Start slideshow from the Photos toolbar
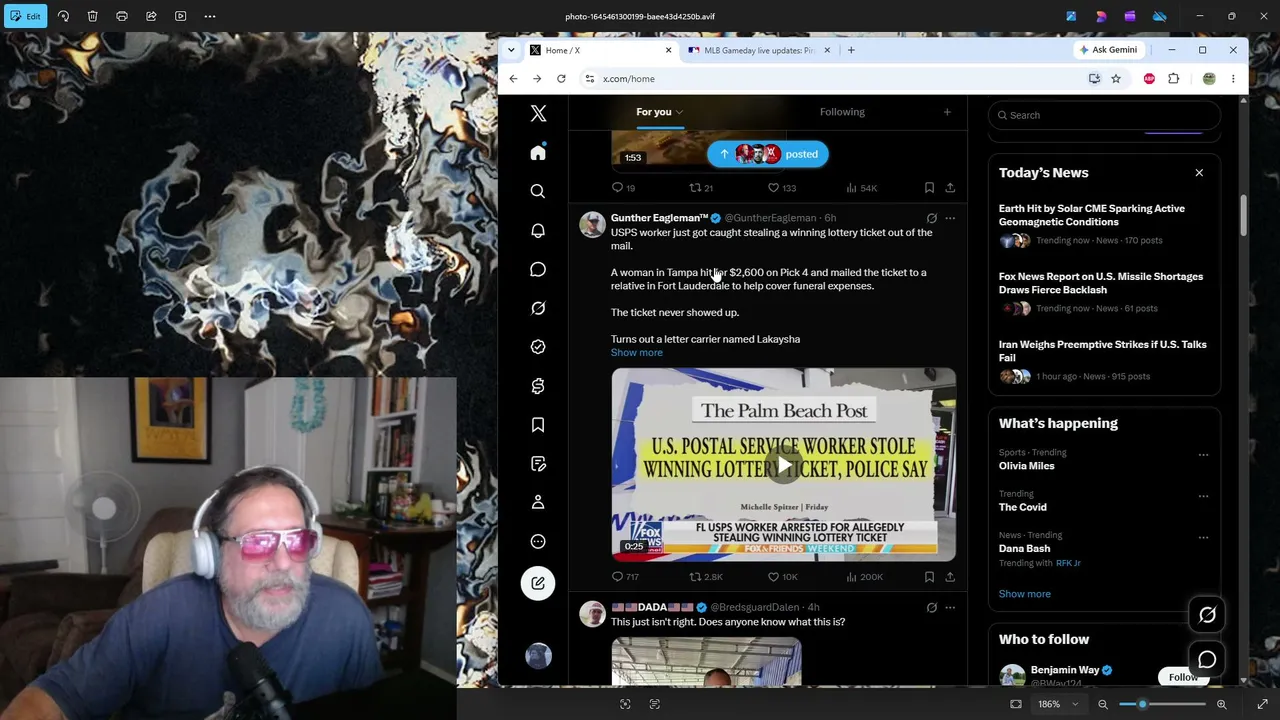1280x720 pixels. coord(180,16)
